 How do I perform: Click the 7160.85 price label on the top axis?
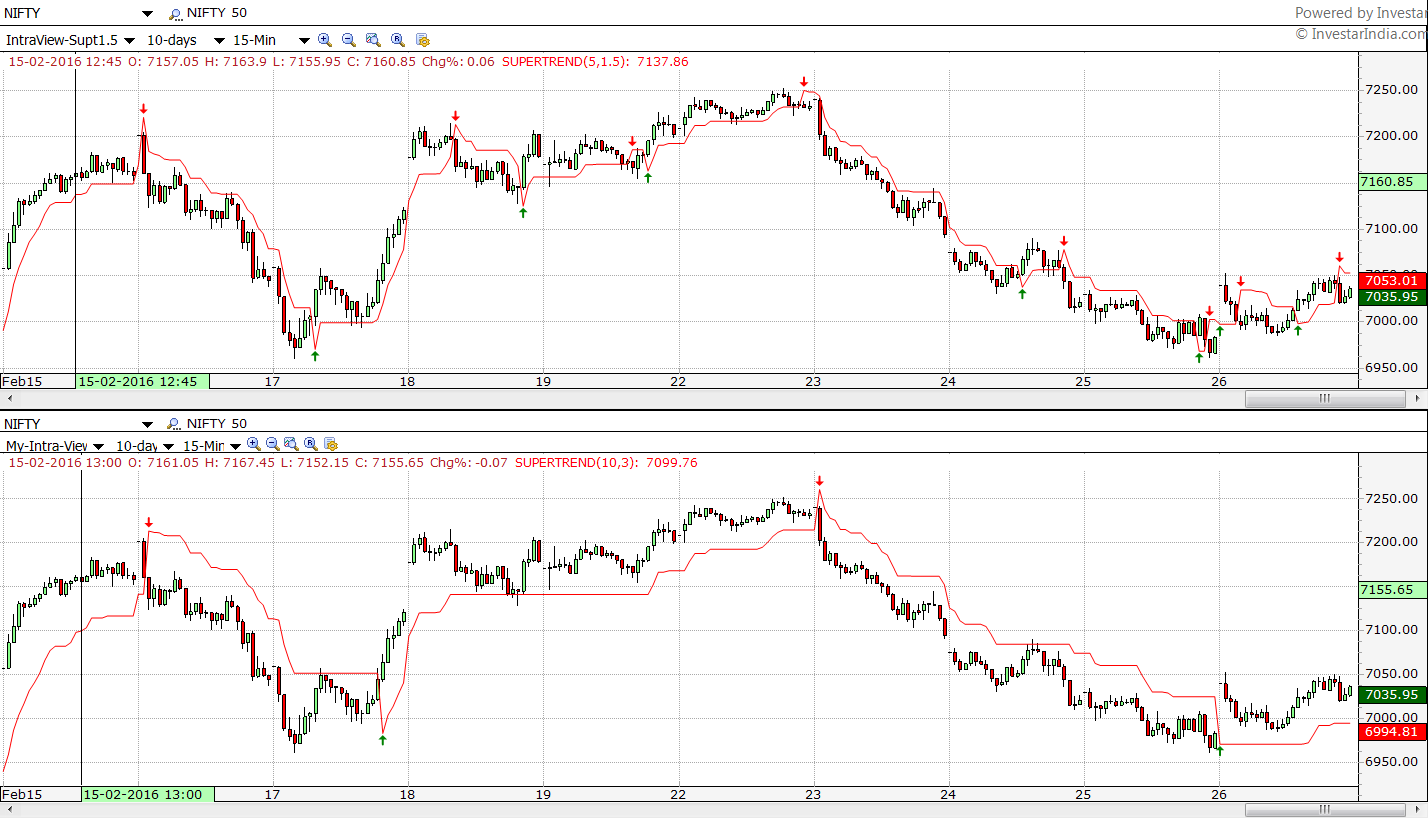(x=1391, y=181)
